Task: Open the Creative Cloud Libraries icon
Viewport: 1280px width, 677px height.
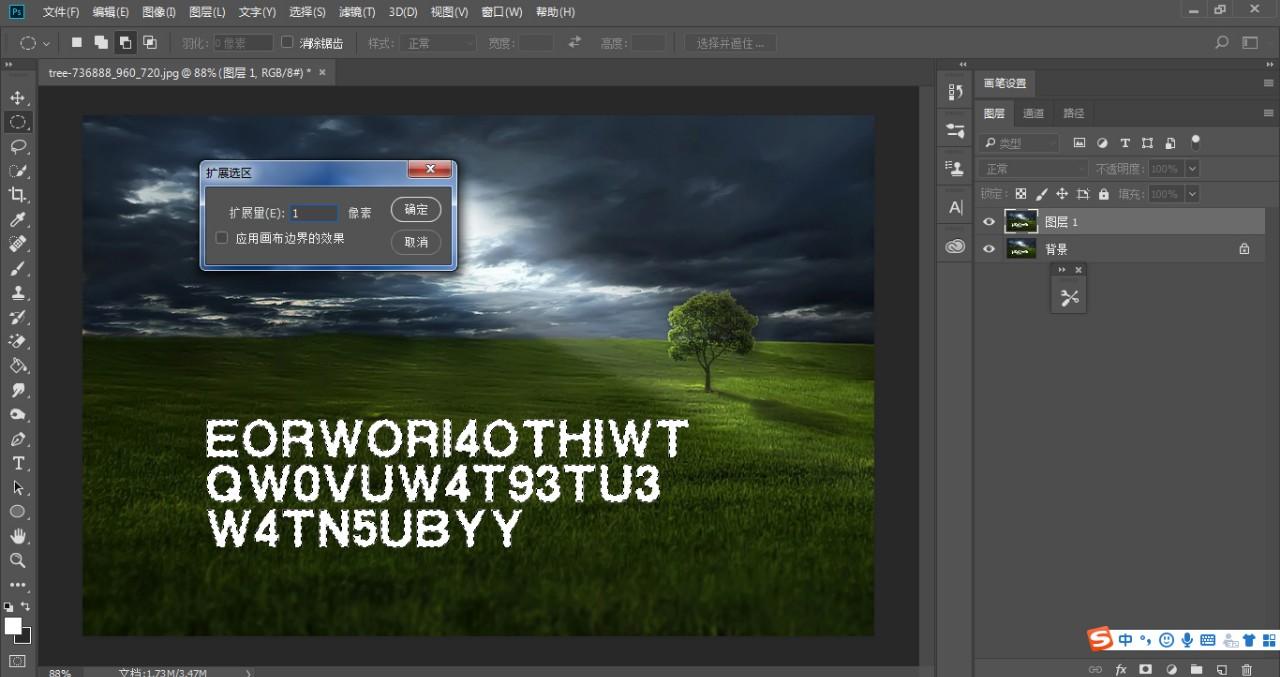Action: [x=955, y=246]
